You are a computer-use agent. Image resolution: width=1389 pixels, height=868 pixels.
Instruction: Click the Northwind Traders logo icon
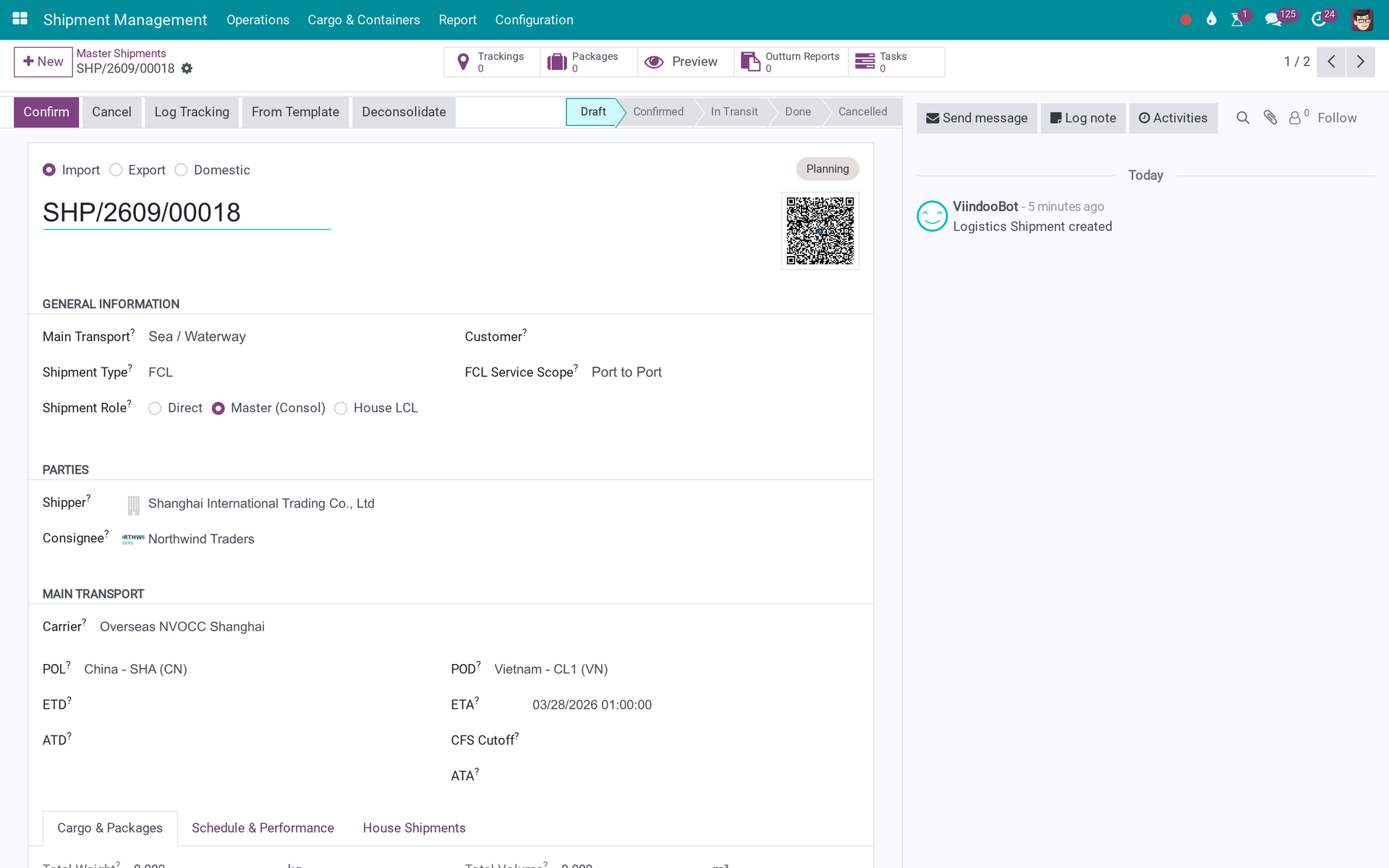pos(133,539)
